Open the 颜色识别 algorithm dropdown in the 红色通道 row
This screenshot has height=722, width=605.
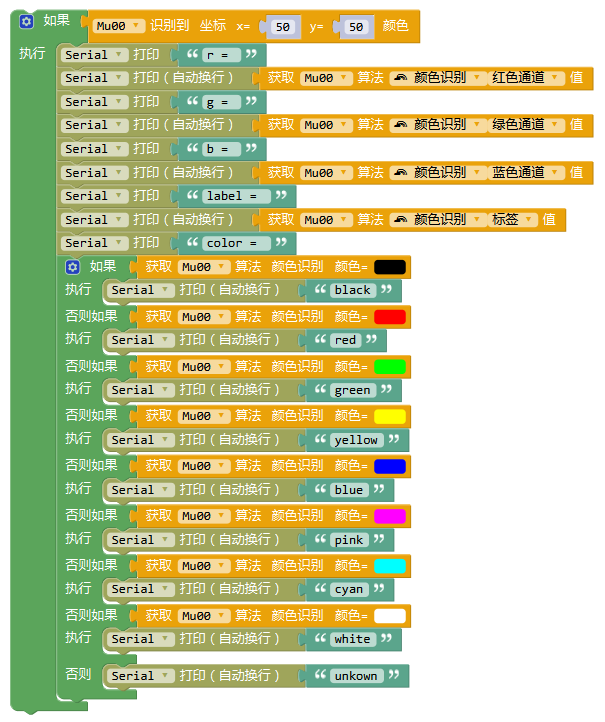click(438, 78)
